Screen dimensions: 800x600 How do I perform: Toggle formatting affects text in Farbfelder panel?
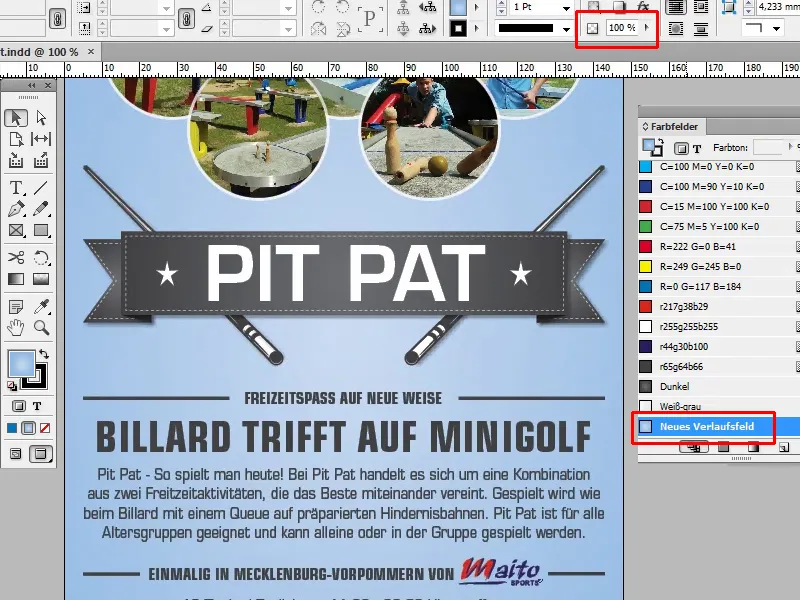click(x=698, y=148)
